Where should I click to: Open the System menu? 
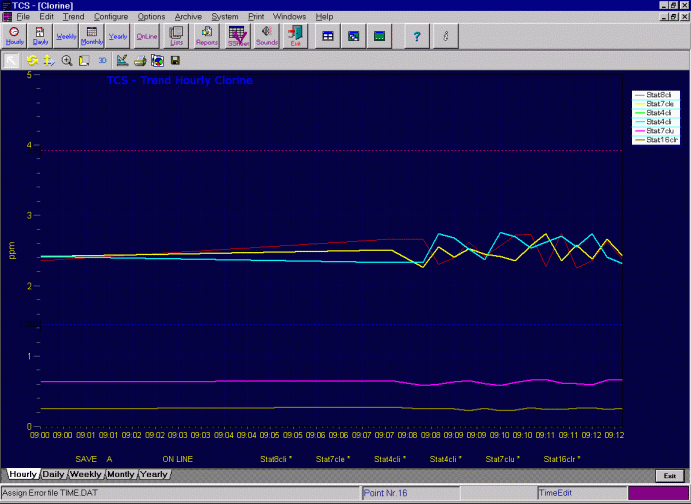[x=225, y=17]
